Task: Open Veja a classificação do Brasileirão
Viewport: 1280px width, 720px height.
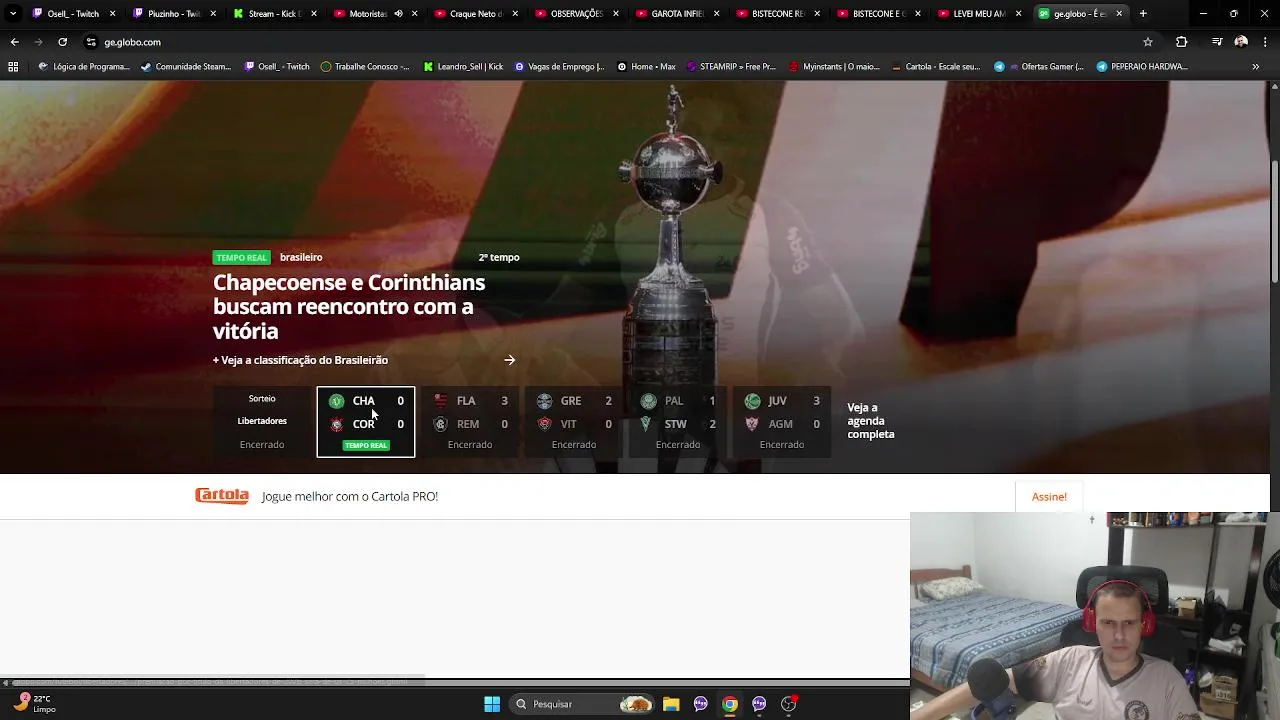Action: pyautogui.click(x=300, y=360)
